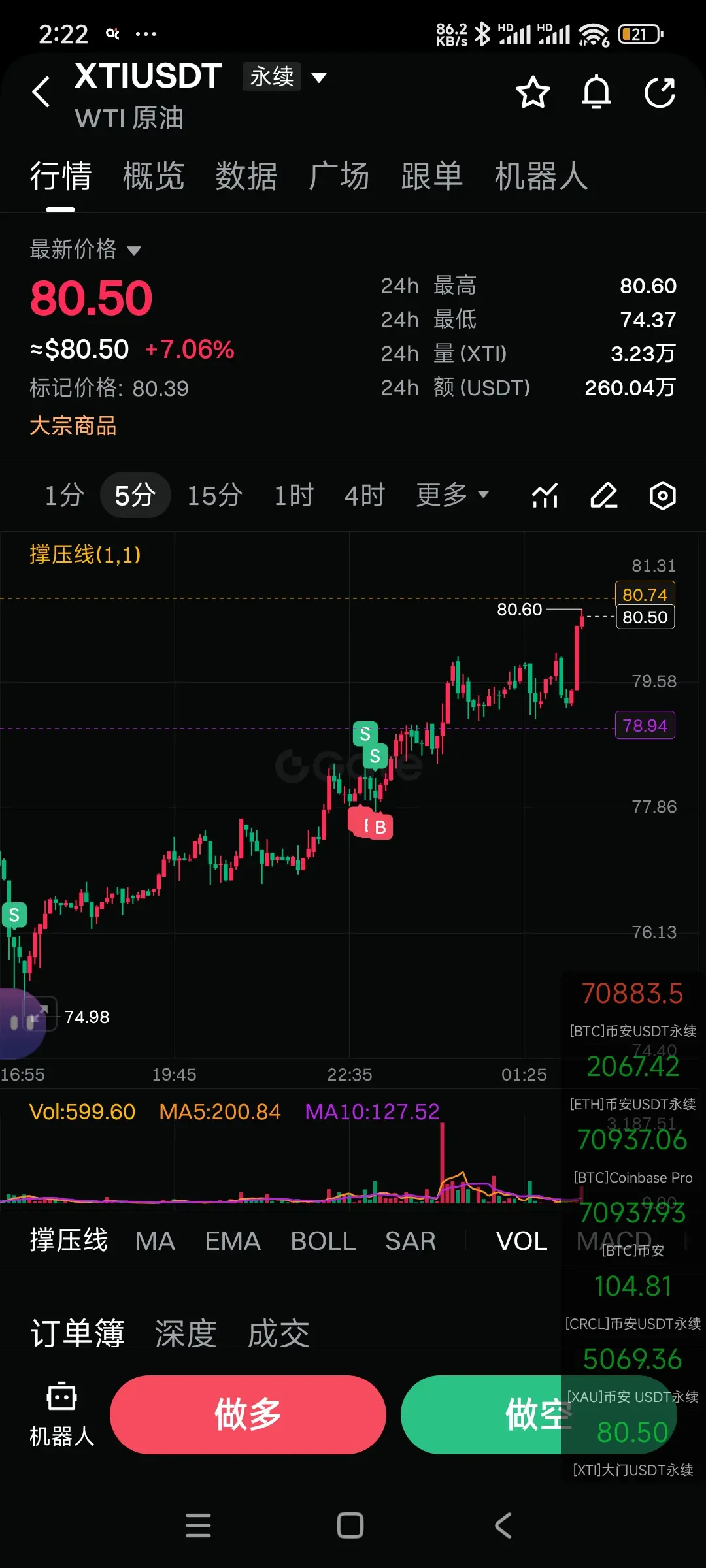The width and height of the screenshot is (706, 1568).
Task: Open the 成交 tab
Action: [x=278, y=1333]
